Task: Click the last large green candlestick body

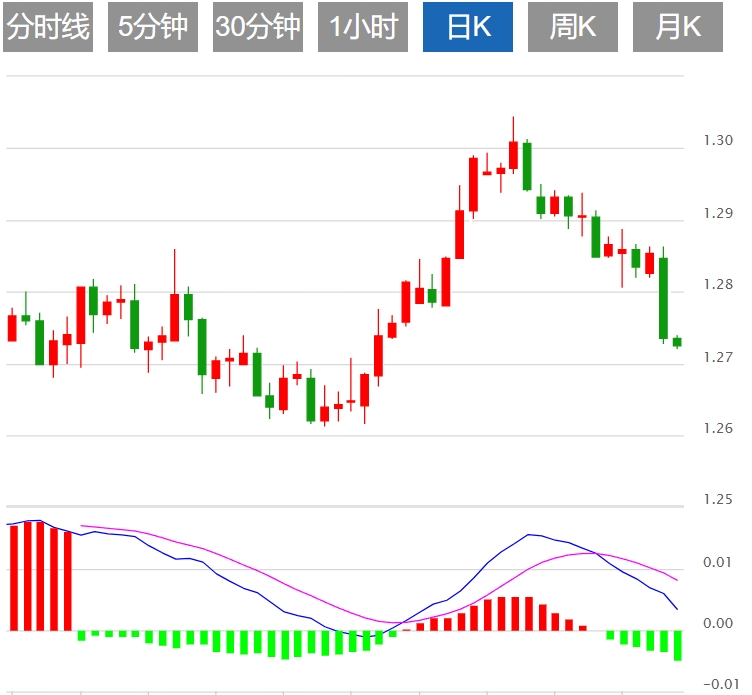Action: [x=663, y=298]
